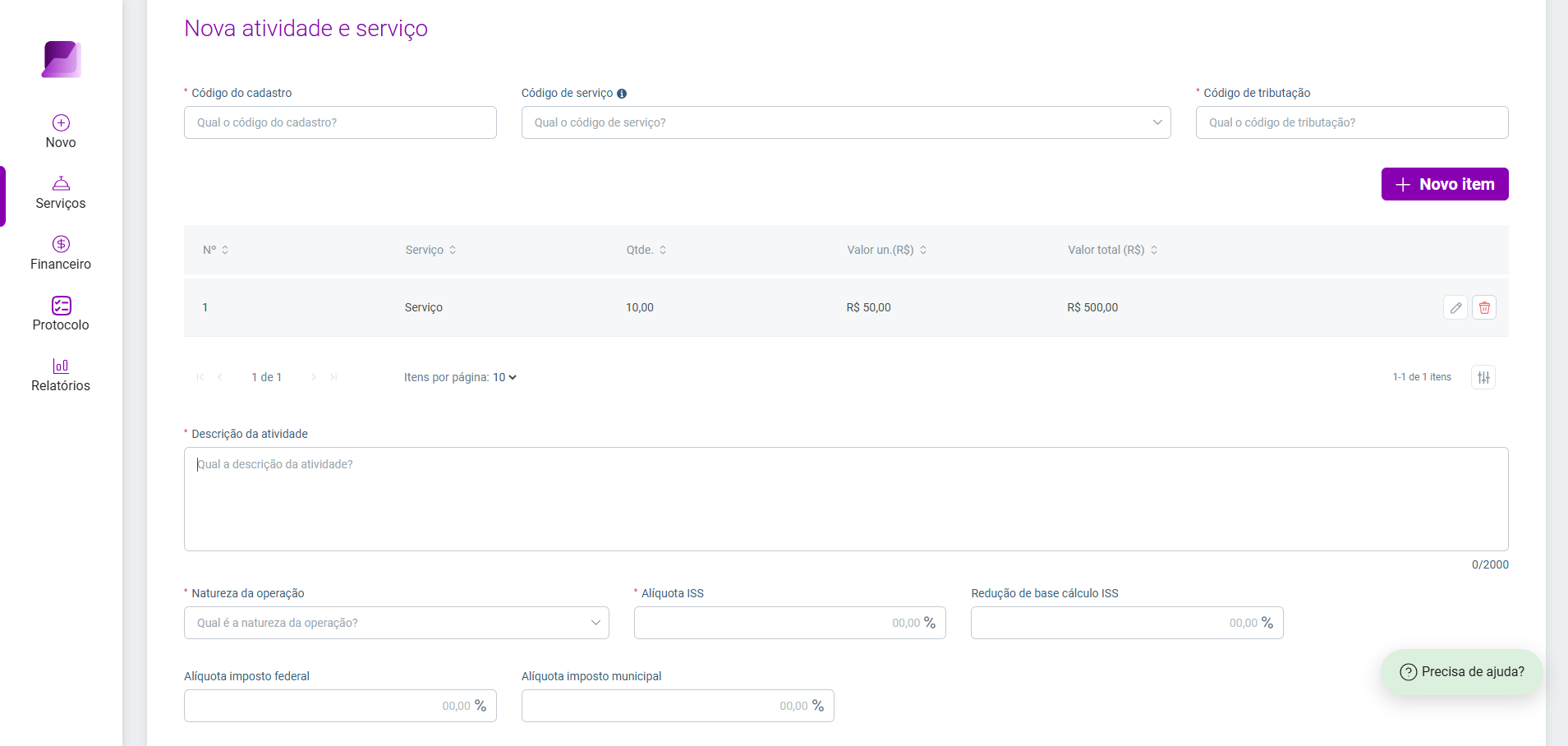Click into the Descrição da atividade textarea
1568x746 pixels.
tap(846, 499)
